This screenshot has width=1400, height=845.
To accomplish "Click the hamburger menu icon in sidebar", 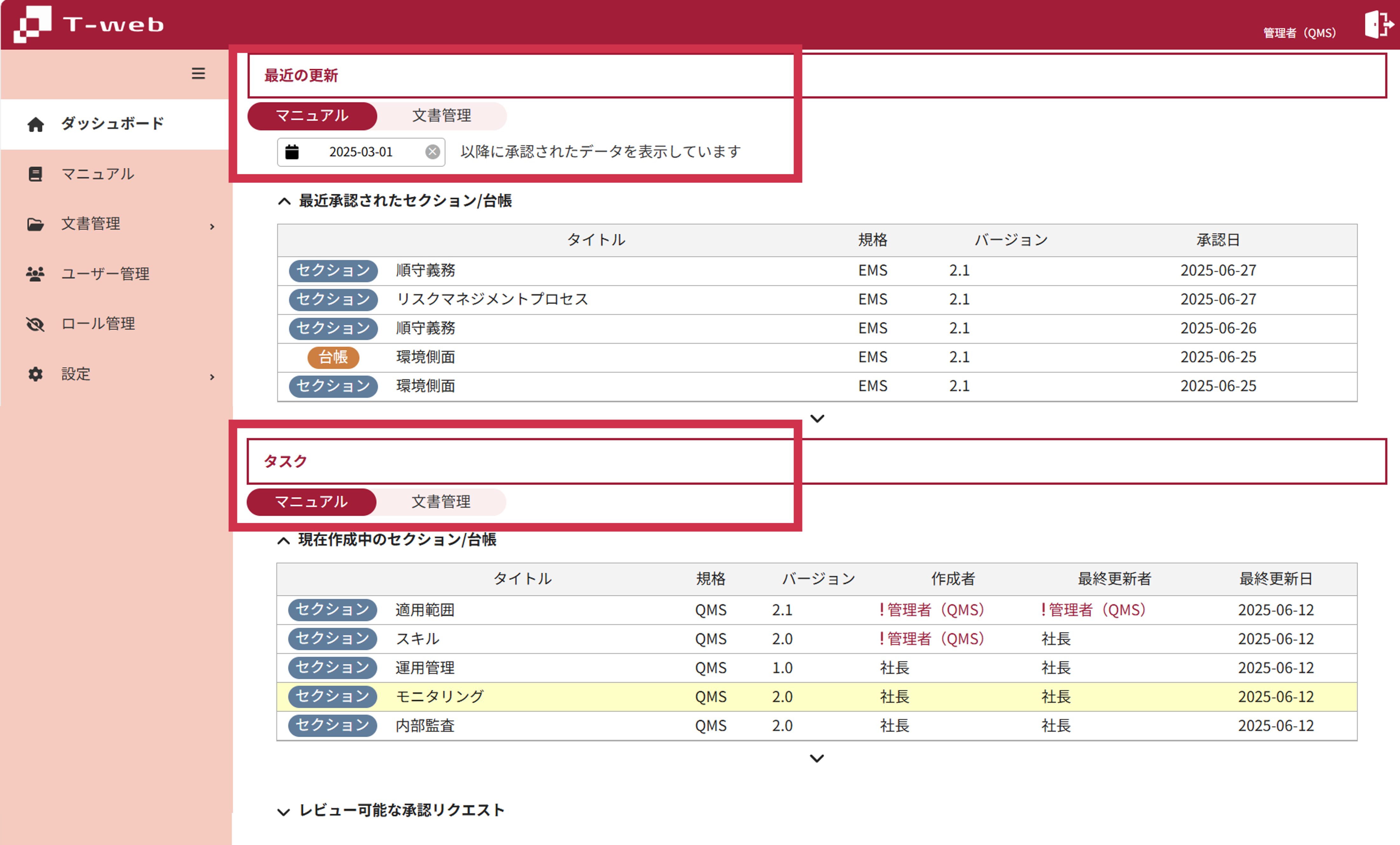I will coord(198,73).
